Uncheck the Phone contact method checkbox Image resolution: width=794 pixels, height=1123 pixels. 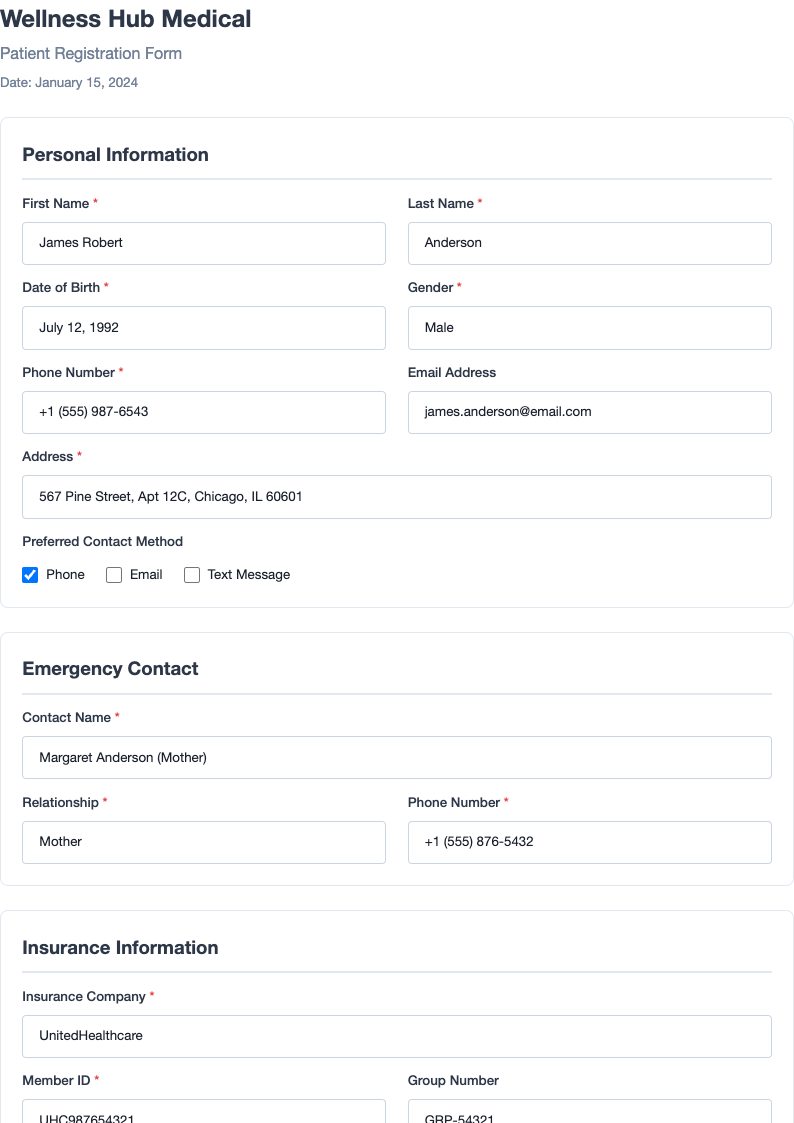tap(30, 574)
